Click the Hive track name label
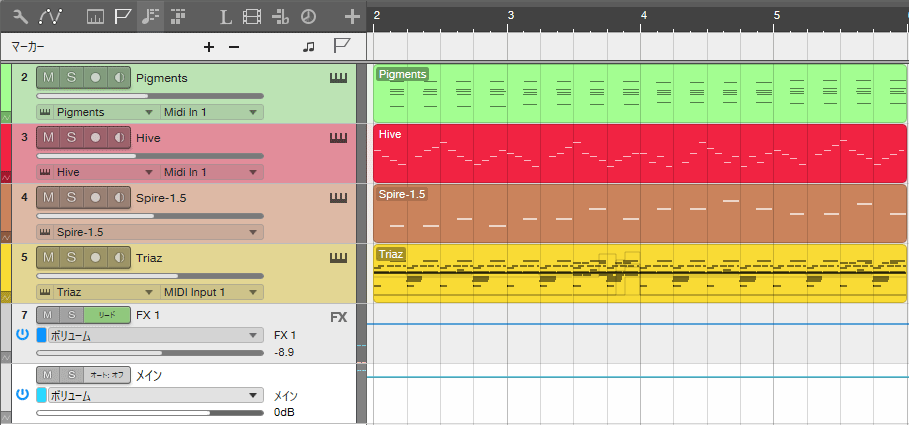Image resolution: width=909 pixels, height=425 pixels. pos(148,138)
